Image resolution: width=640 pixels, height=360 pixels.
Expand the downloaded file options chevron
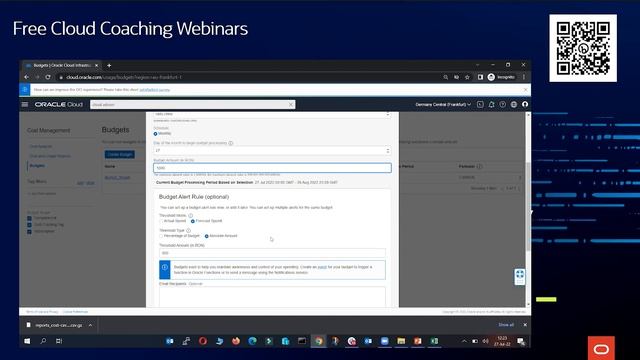pyautogui.click(x=90, y=325)
